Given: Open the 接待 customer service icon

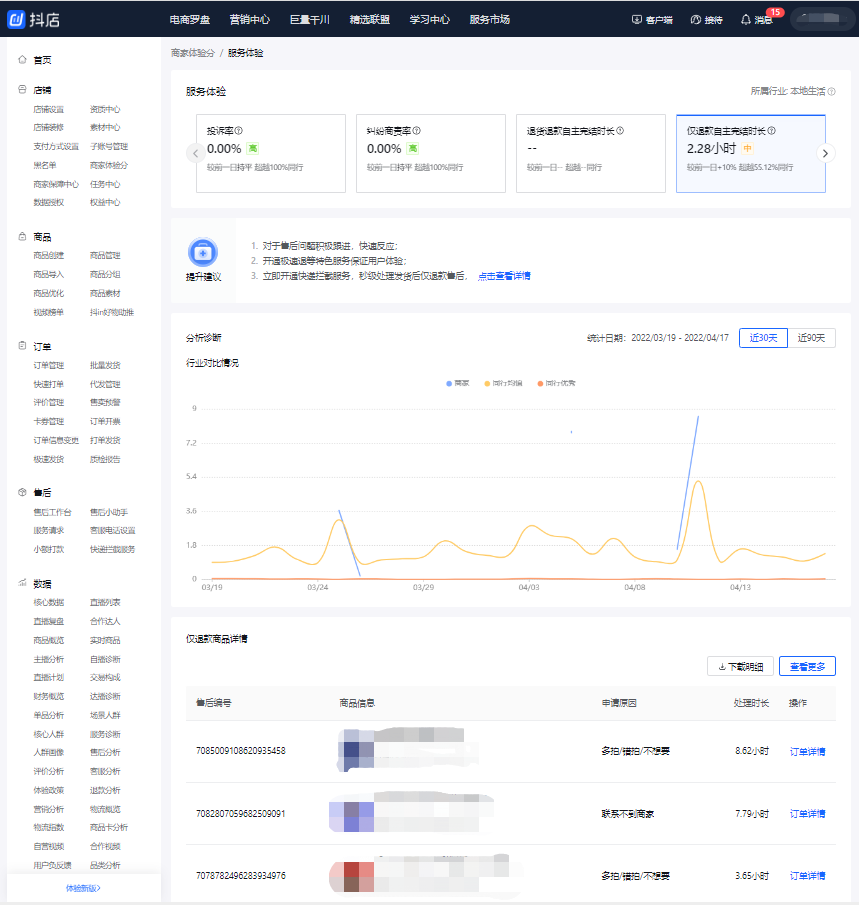Looking at the screenshot, I should click(696, 20).
